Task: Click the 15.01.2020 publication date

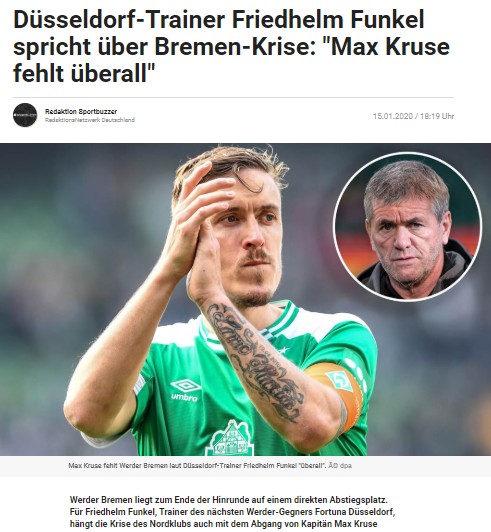Action: pyautogui.click(x=392, y=116)
